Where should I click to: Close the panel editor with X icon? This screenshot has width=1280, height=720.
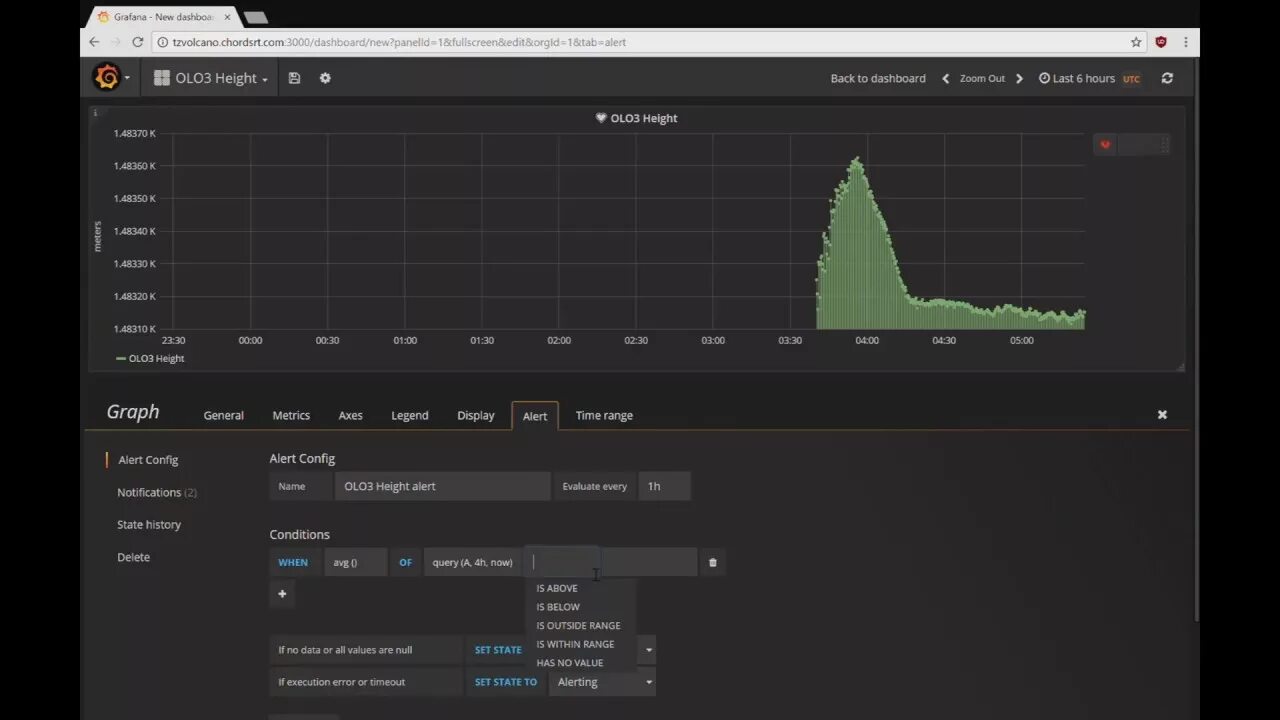(1162, 414)
